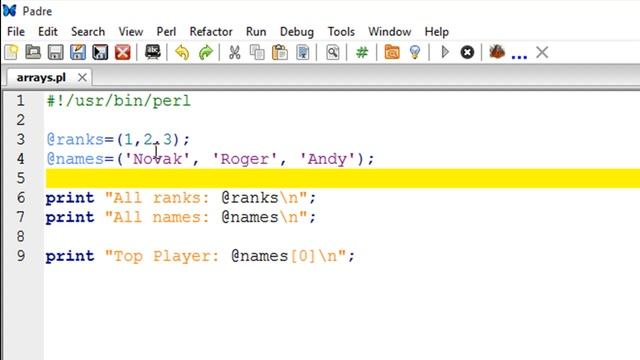Click the green Redo arrow icon
640x360 pixels.
pos(206,53)
